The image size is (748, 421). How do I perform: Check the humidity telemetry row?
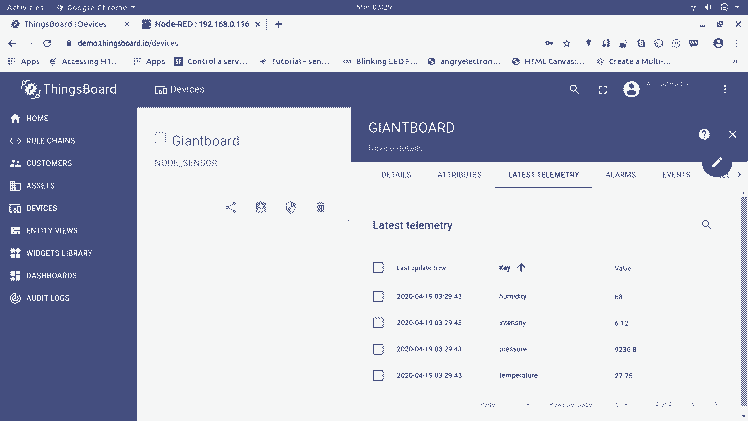378,297
